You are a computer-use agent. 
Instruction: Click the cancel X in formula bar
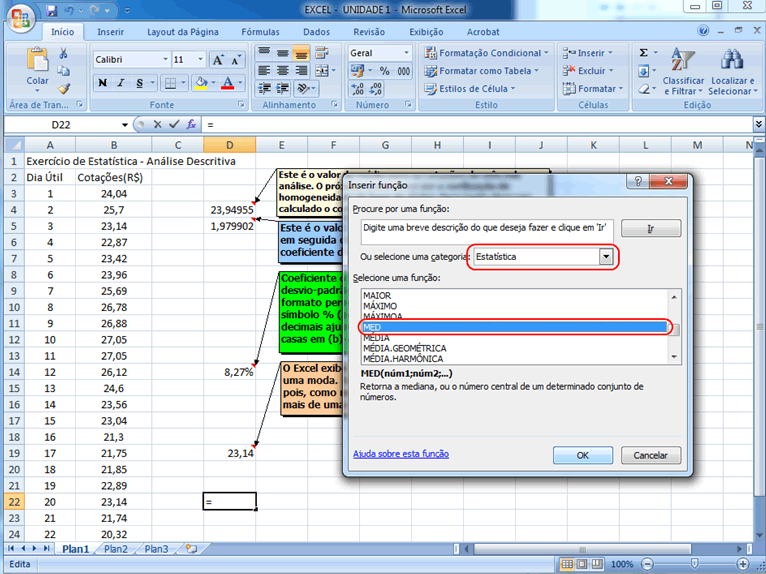click(x=156, y=125)
